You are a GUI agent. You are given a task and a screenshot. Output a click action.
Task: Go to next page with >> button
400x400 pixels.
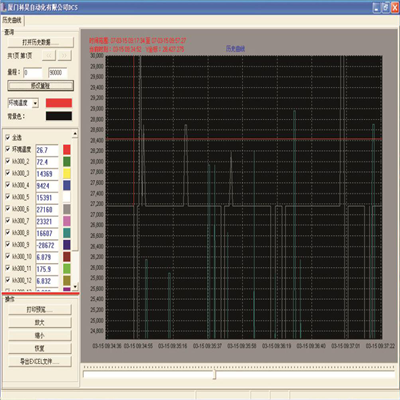click(x=65, y=55)
